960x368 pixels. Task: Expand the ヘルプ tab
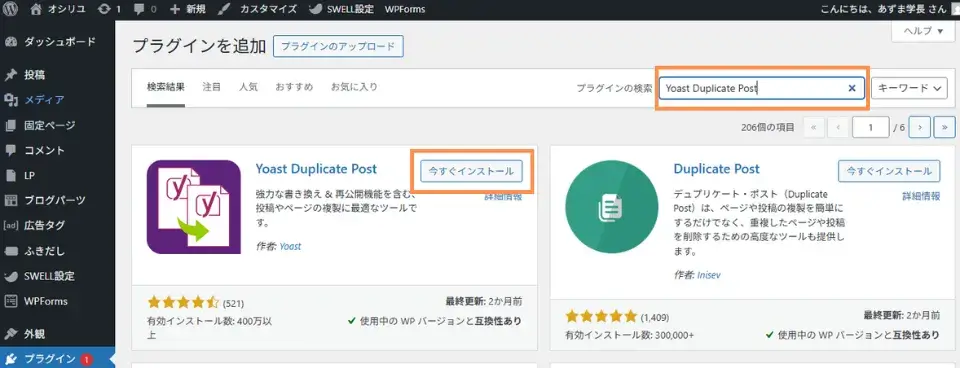[x=923, y=31]
